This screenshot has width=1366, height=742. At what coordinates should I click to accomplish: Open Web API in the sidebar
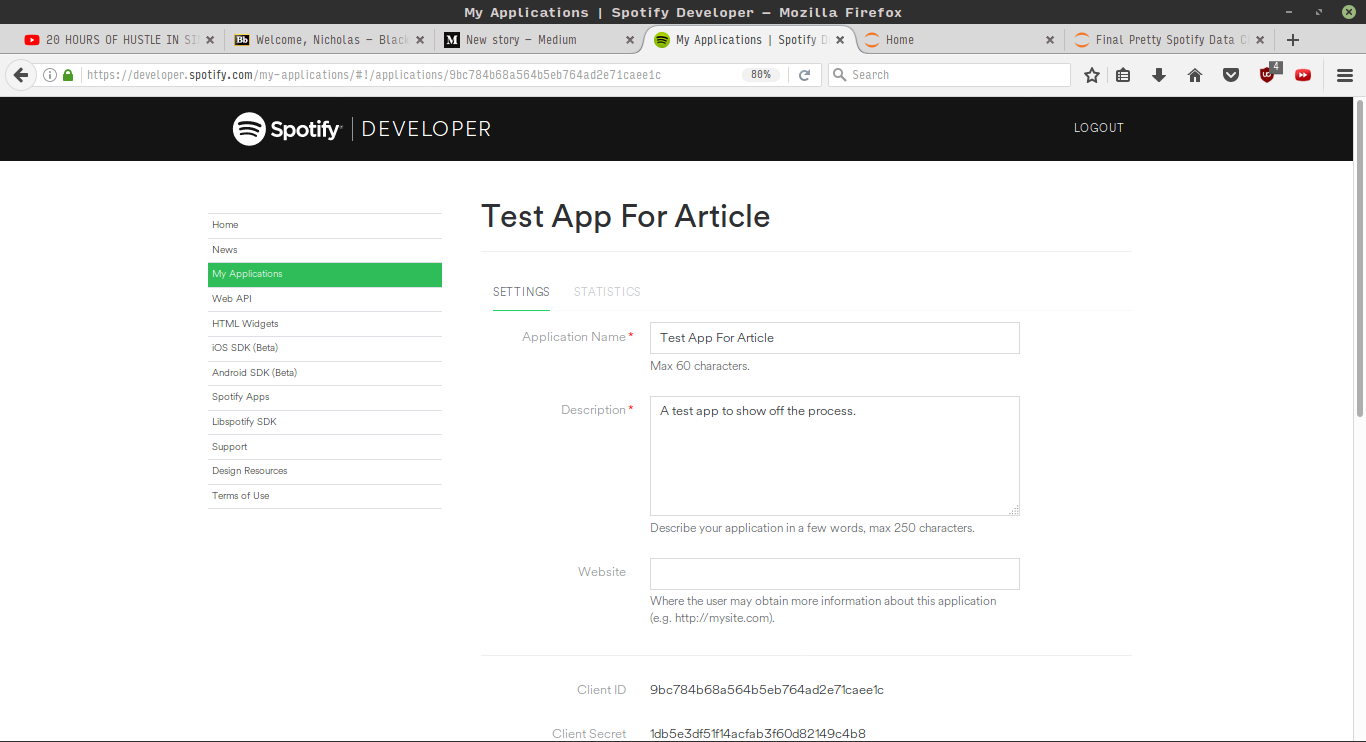click(325, 299)
